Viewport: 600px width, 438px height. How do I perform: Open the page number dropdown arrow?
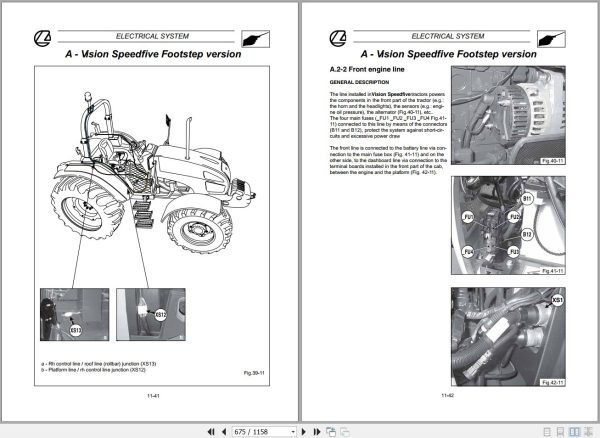(293, 432)
